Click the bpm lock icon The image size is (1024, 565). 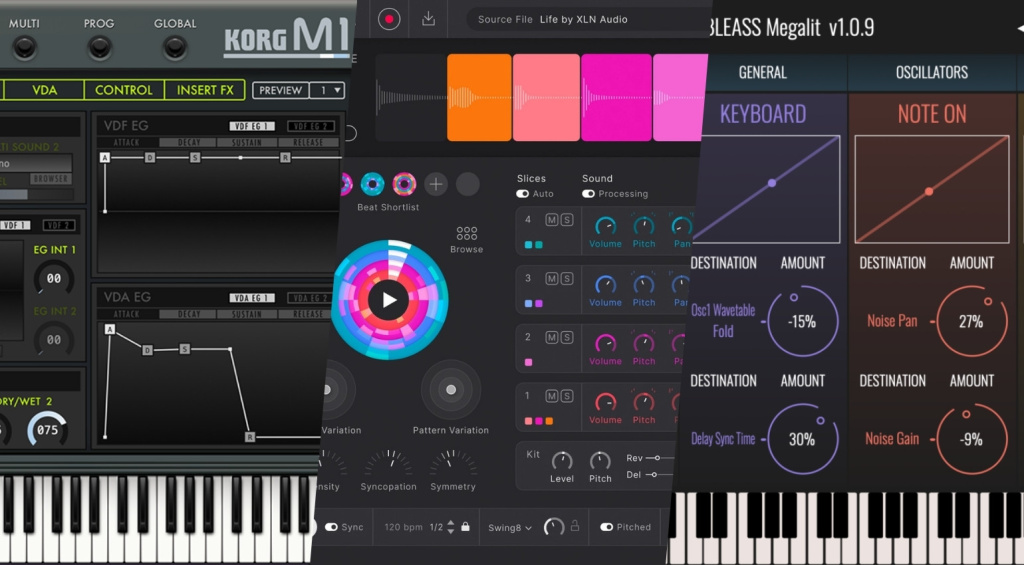coord(465,527)
